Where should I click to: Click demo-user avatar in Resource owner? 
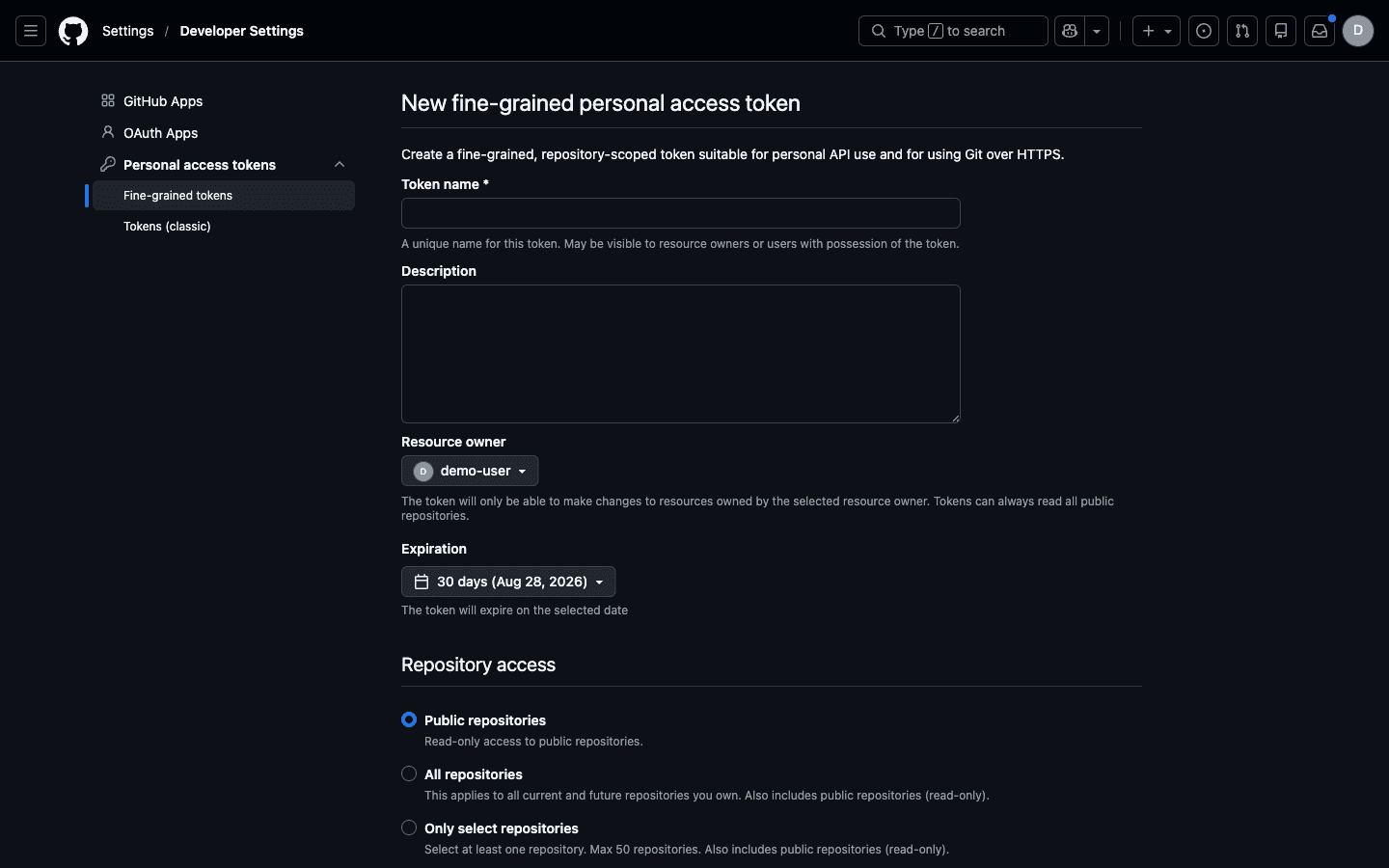(x=423, y=471)
